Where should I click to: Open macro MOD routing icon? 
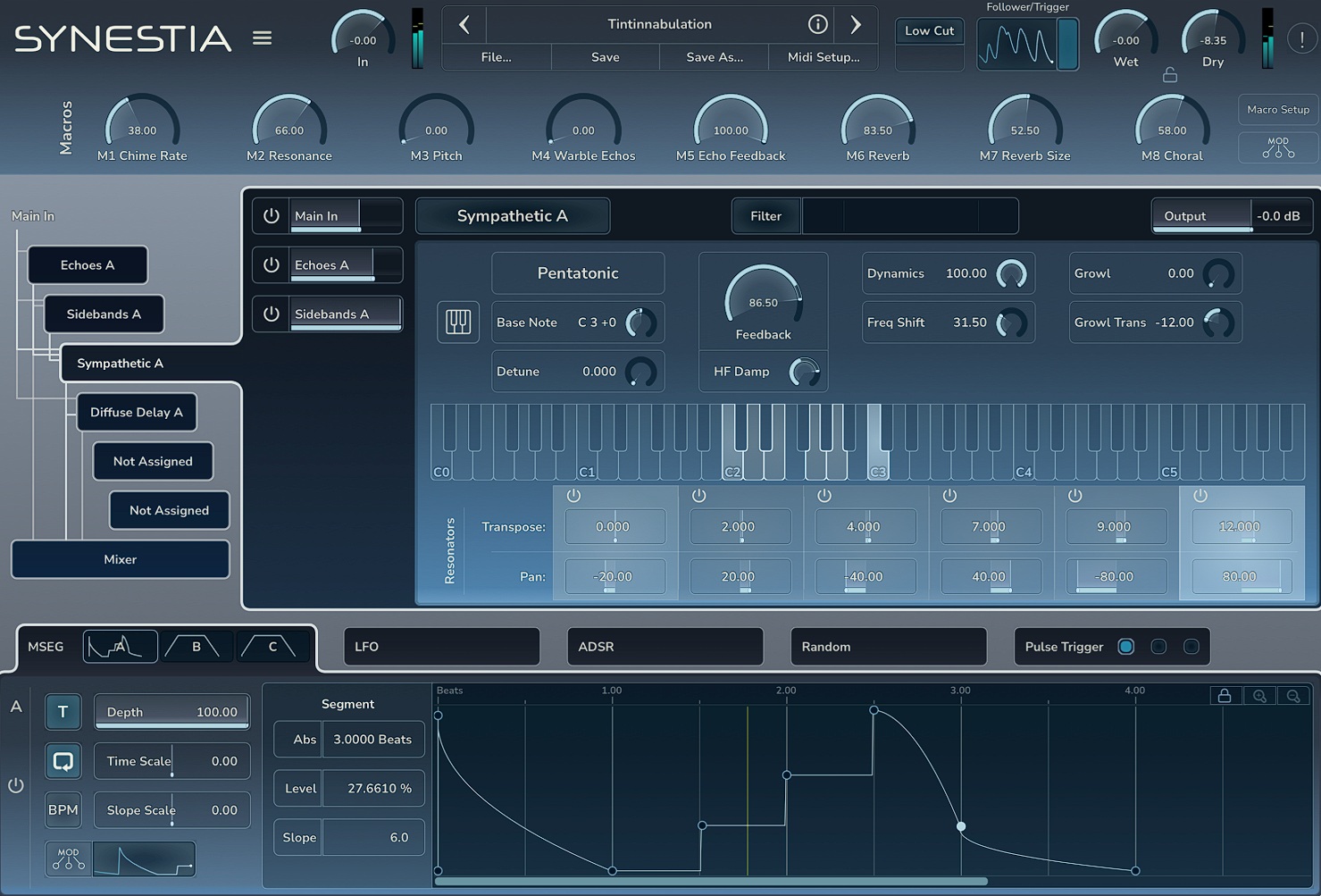click(x=1278, y=148)
